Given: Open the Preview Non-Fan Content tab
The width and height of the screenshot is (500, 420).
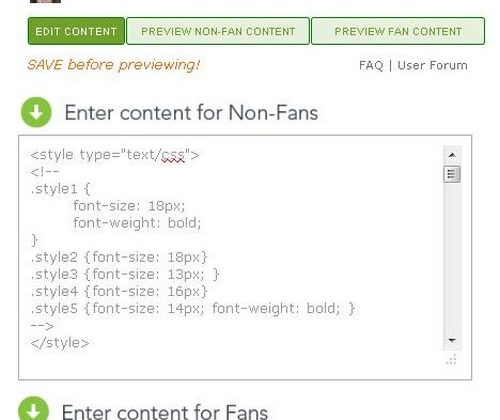Looking at the screenshot, I should (x=218, y=31).
